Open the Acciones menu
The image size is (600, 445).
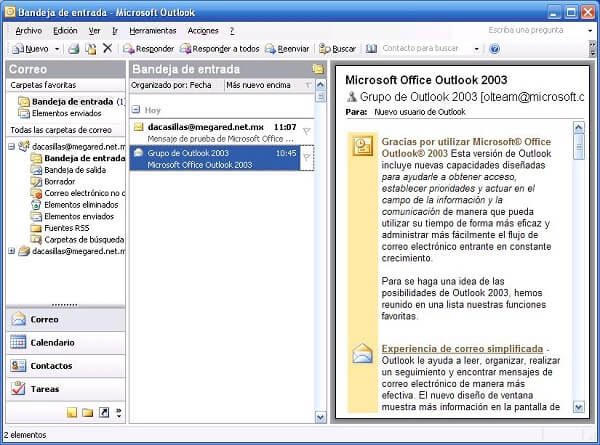[203, 31]
